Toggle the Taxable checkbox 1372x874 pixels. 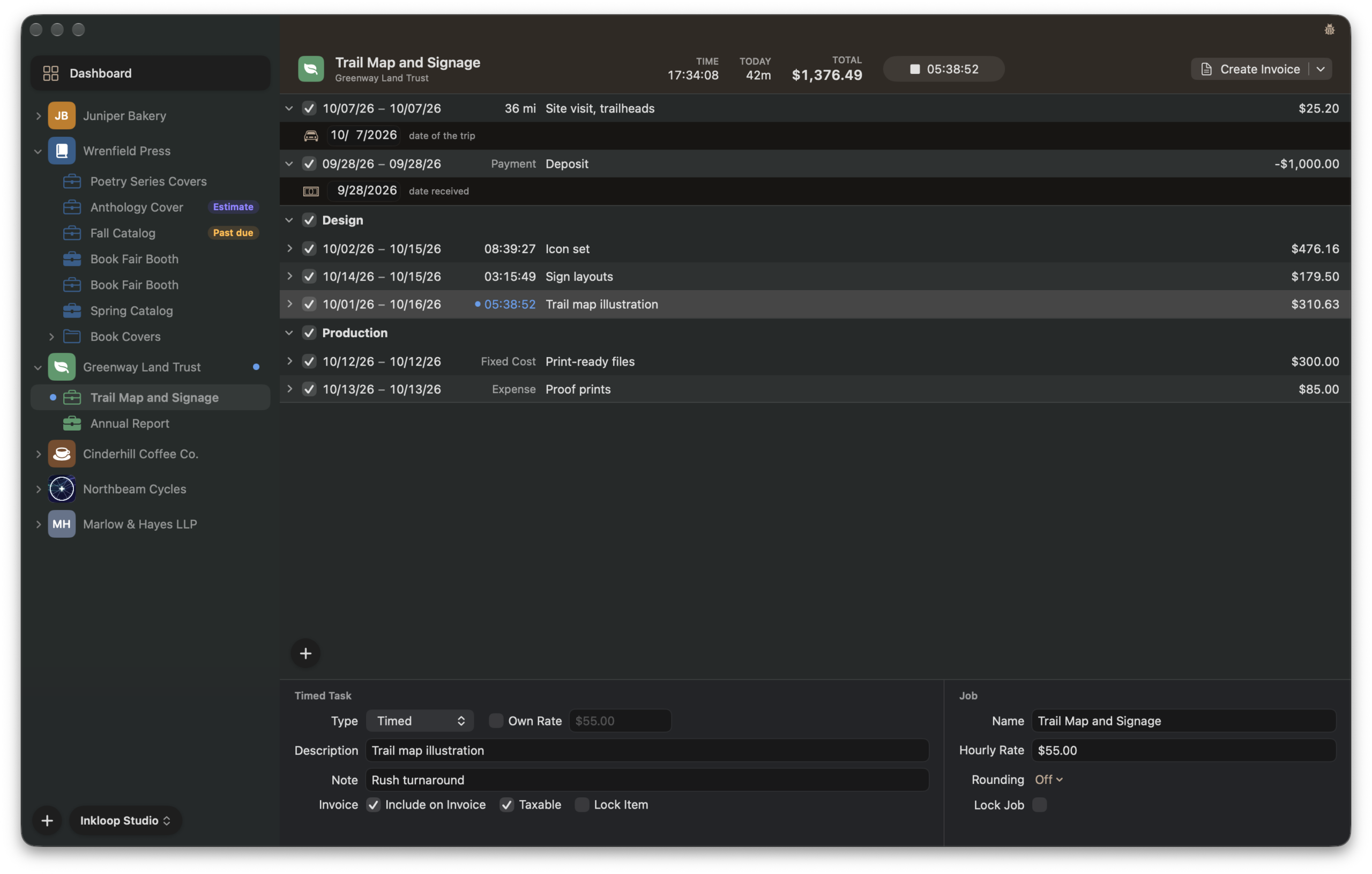(506, 804)
